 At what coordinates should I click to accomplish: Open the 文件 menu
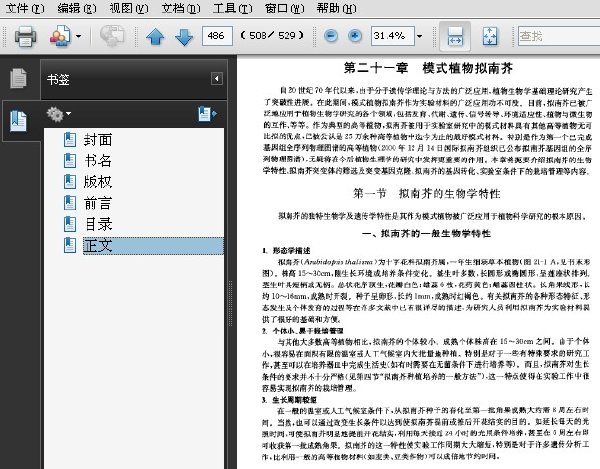click(25, 8)
